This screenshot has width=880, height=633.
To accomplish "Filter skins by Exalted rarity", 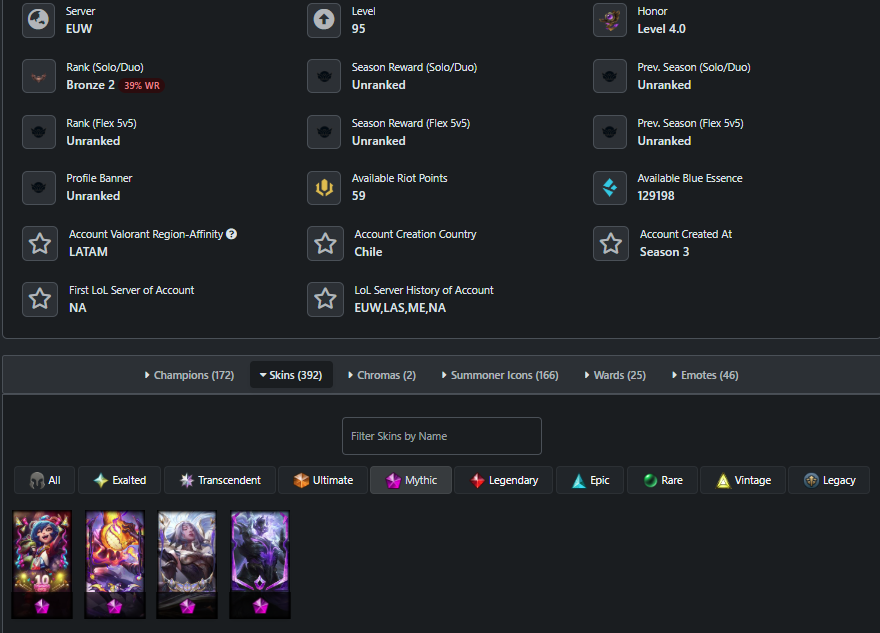I will (x=120, y=480).
